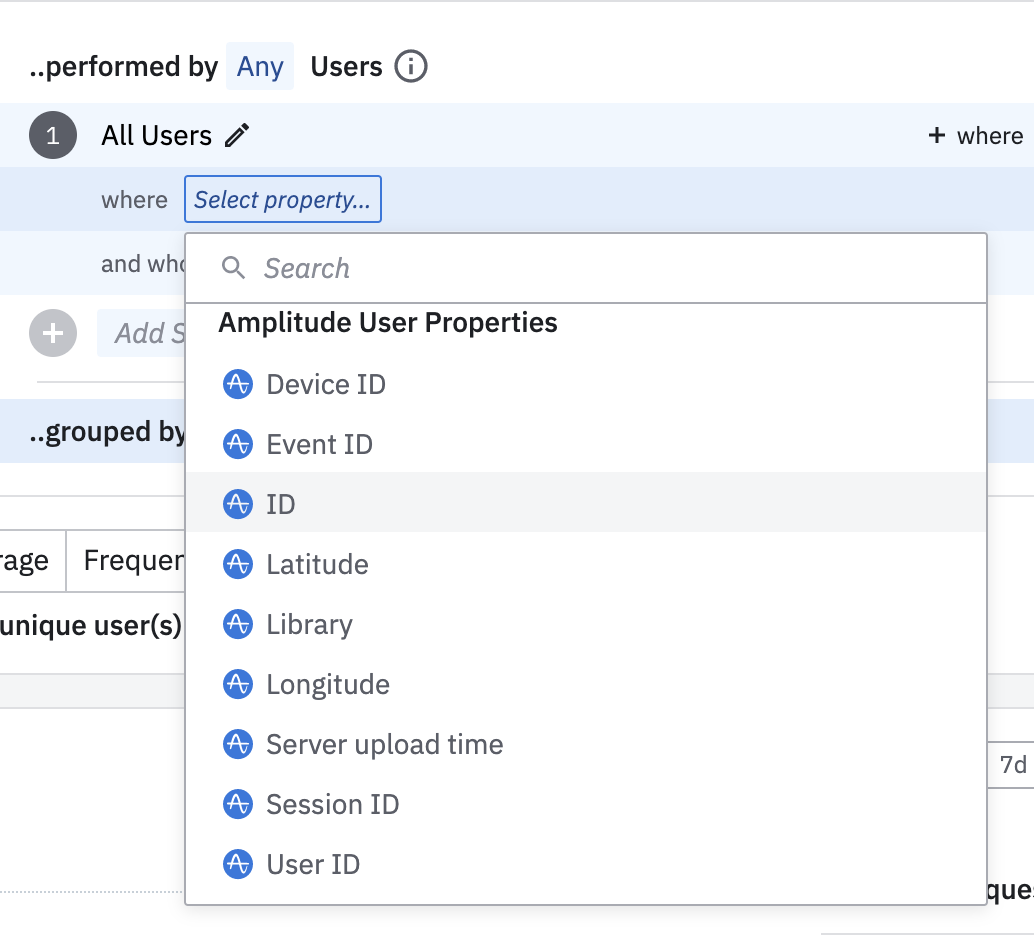Click Amplitude icon beside Session ID

coord(237,804)
